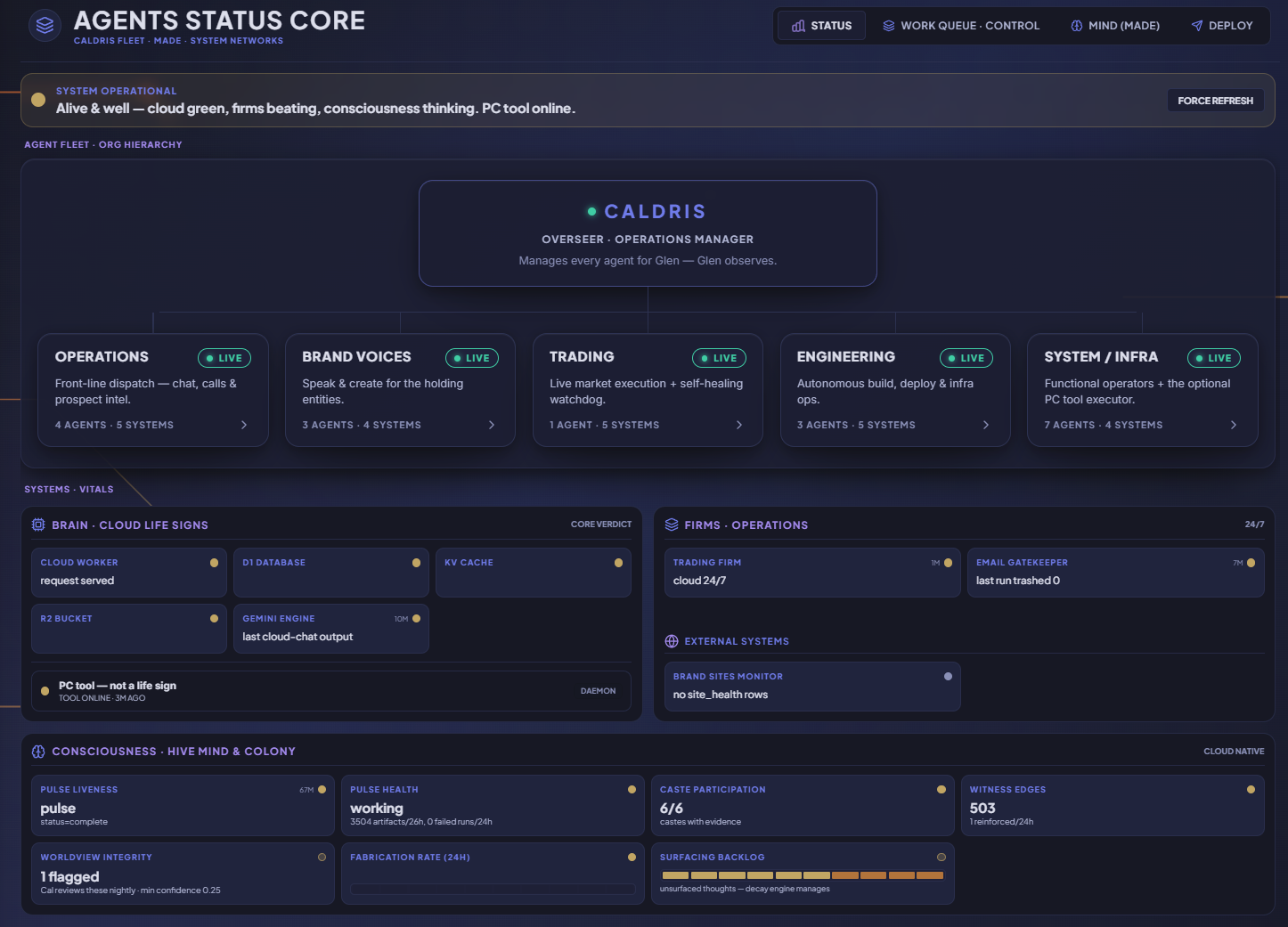The image size is (1288, 927).
Task: Click '7 AGENTS · 4 SYSTEMS' on System / Infra card
Action: coord(1104,425)
